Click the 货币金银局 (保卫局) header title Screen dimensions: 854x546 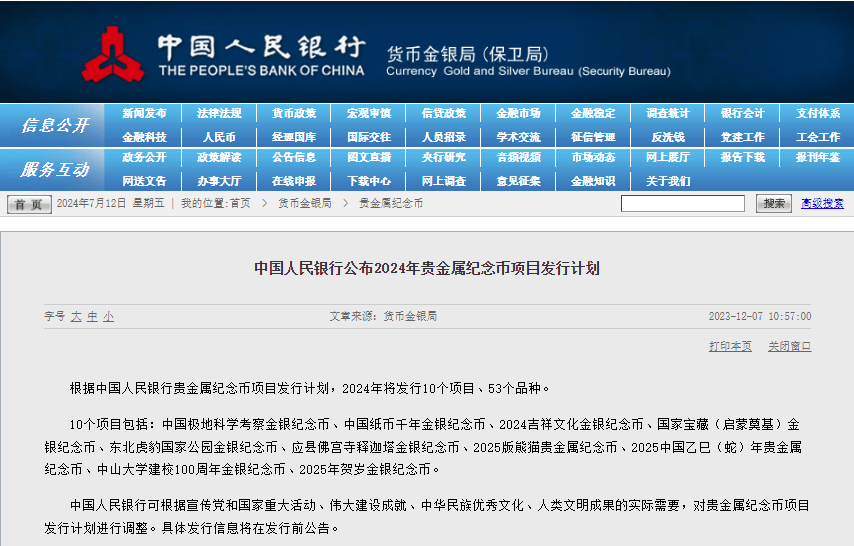pos(467,54)
